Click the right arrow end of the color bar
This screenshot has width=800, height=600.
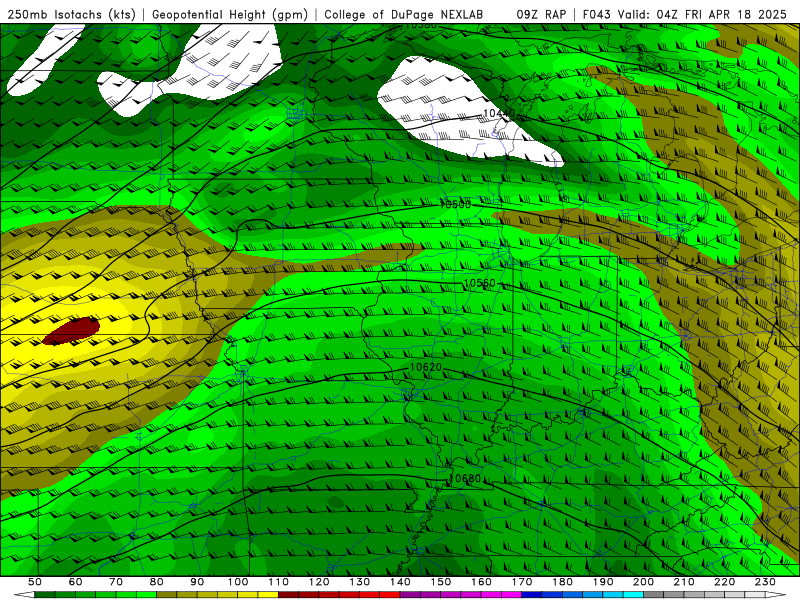[776, 595]
